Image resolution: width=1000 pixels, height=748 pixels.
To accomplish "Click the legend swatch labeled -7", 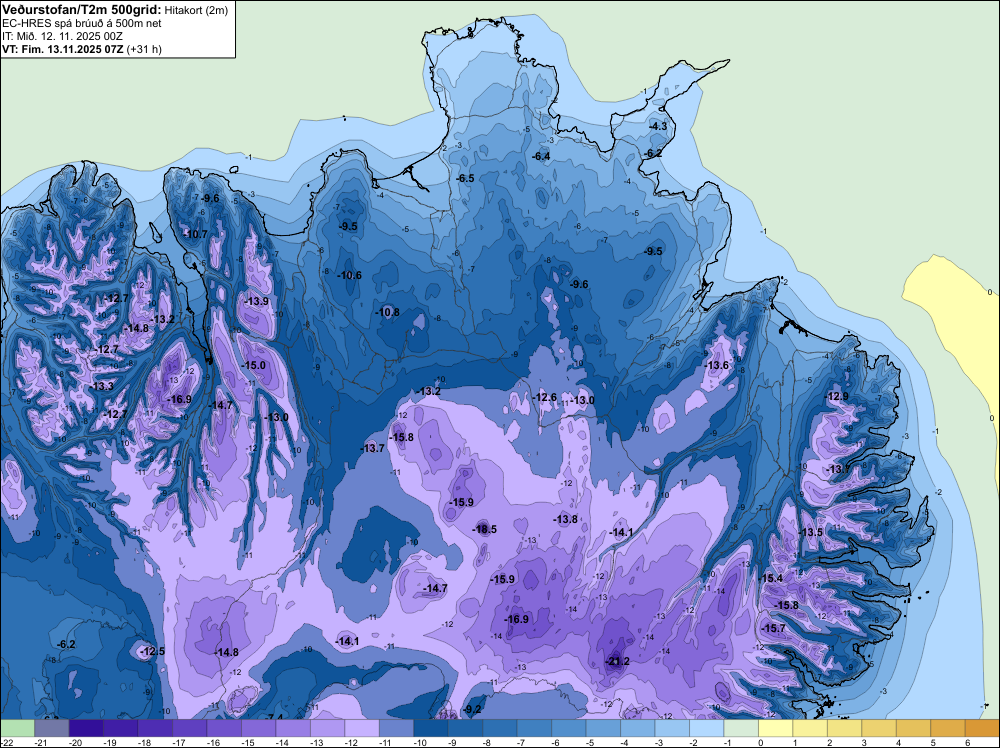I will pyautogui.click(x=534, y=728).
